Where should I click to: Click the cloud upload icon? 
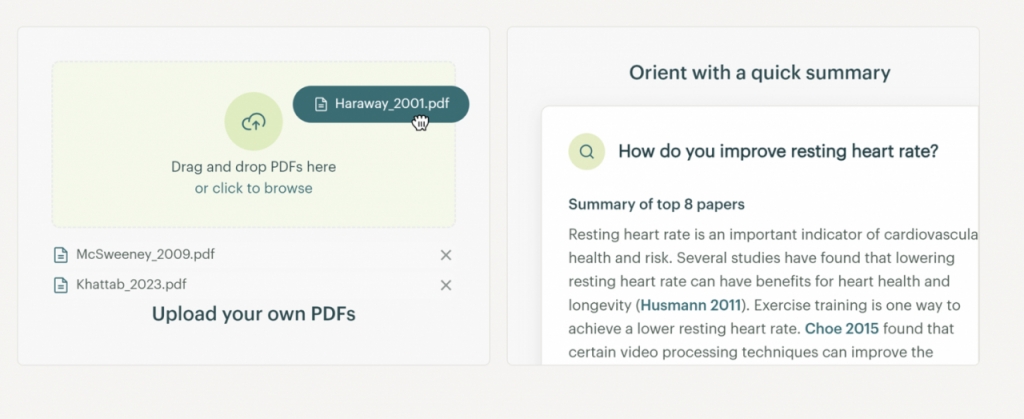point(254,123)
